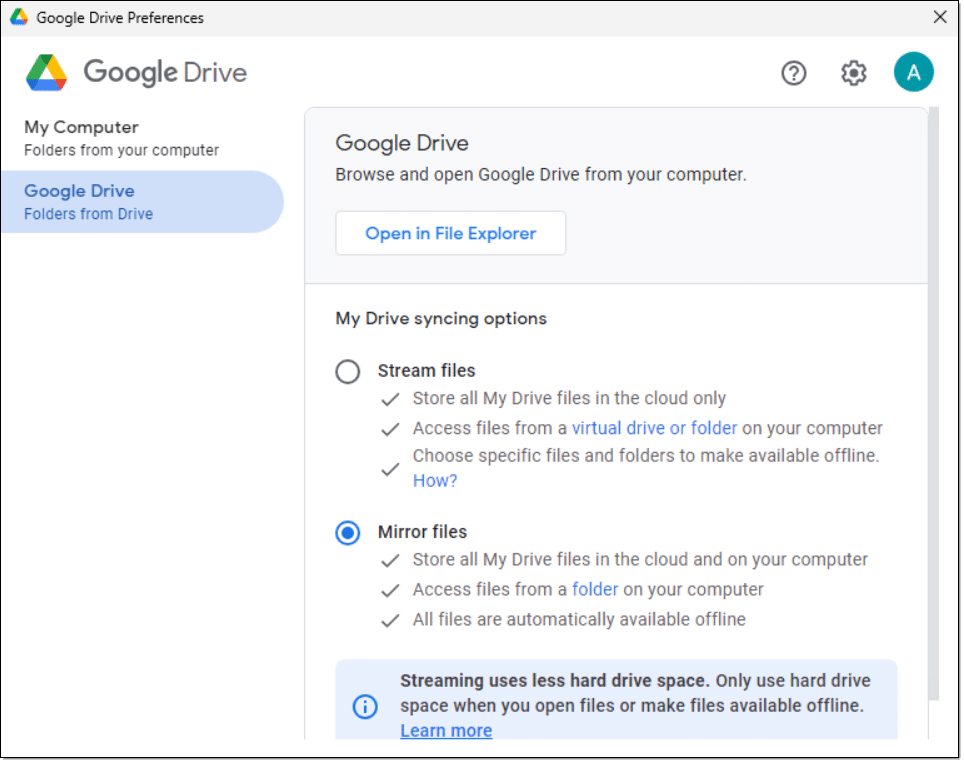Open Settings via the gear icon

pos(853,73)
